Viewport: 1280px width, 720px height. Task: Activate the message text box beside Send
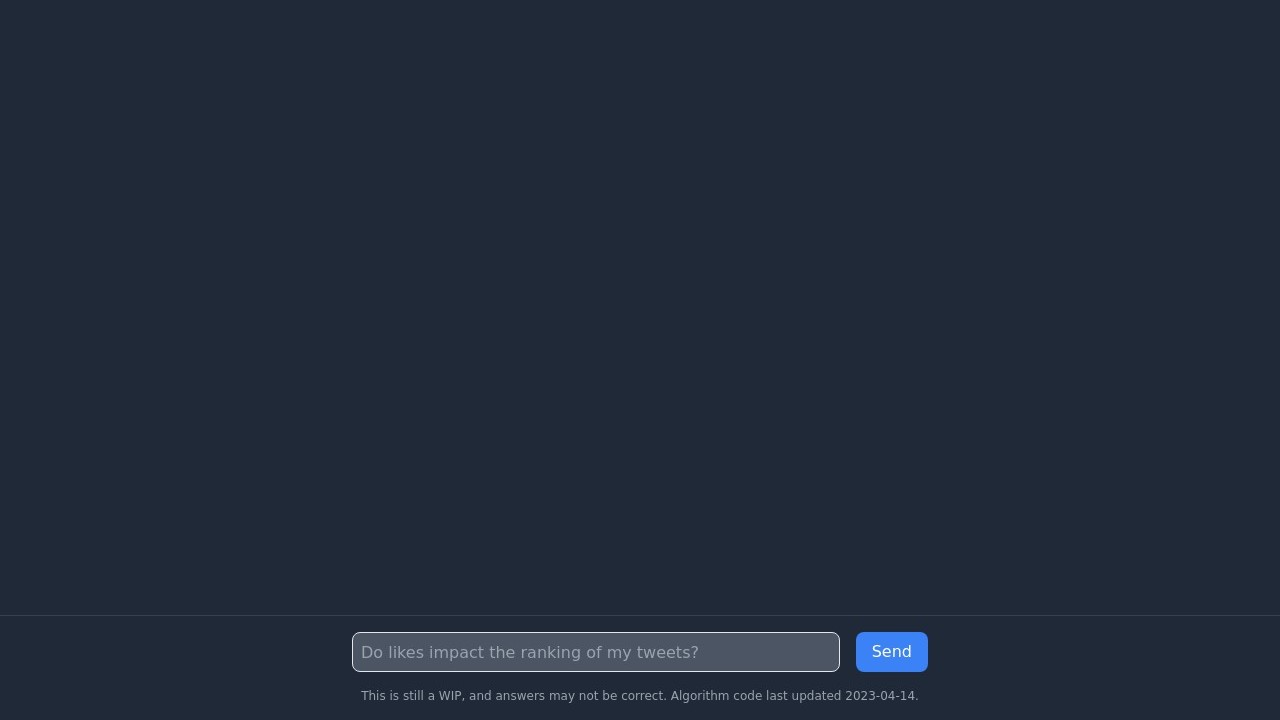(595, 652)
